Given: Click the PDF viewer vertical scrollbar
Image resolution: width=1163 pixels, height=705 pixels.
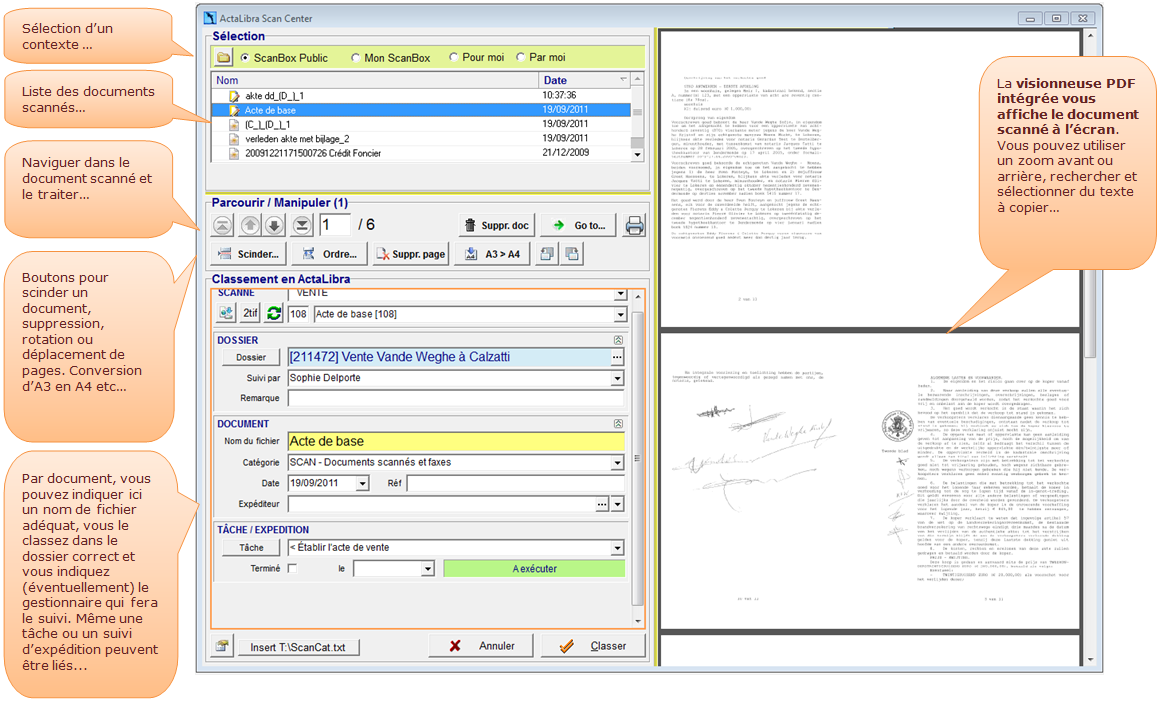Looking at the screenshot, I should click(x=1090, y=347).
